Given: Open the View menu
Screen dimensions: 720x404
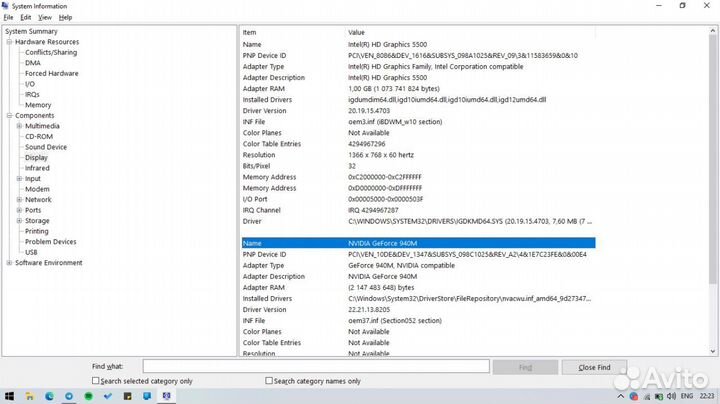Looking at the screenshot, I should click(45, 17).
